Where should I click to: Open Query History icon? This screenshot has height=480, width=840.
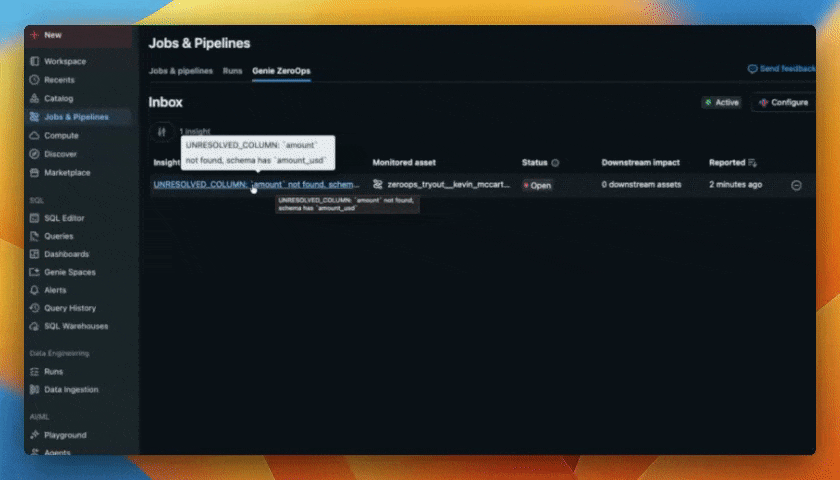[35, 308]
